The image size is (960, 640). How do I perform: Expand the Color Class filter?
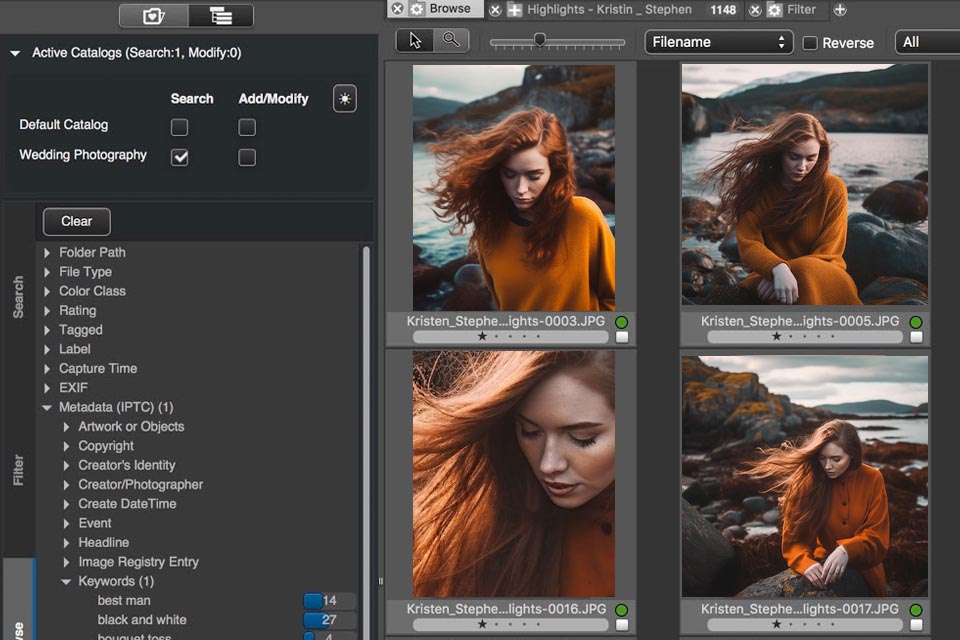tap(47, 292)
